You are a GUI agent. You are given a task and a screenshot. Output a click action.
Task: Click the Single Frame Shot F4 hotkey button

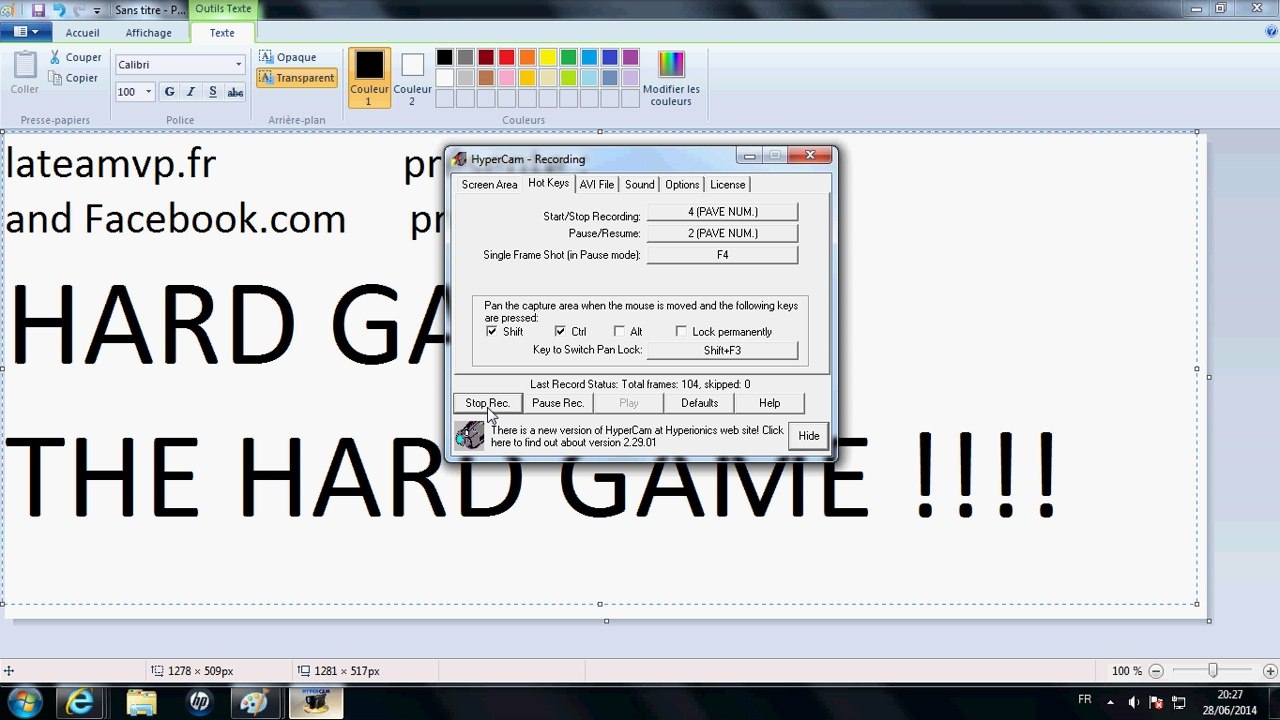[x=722, y=255]
